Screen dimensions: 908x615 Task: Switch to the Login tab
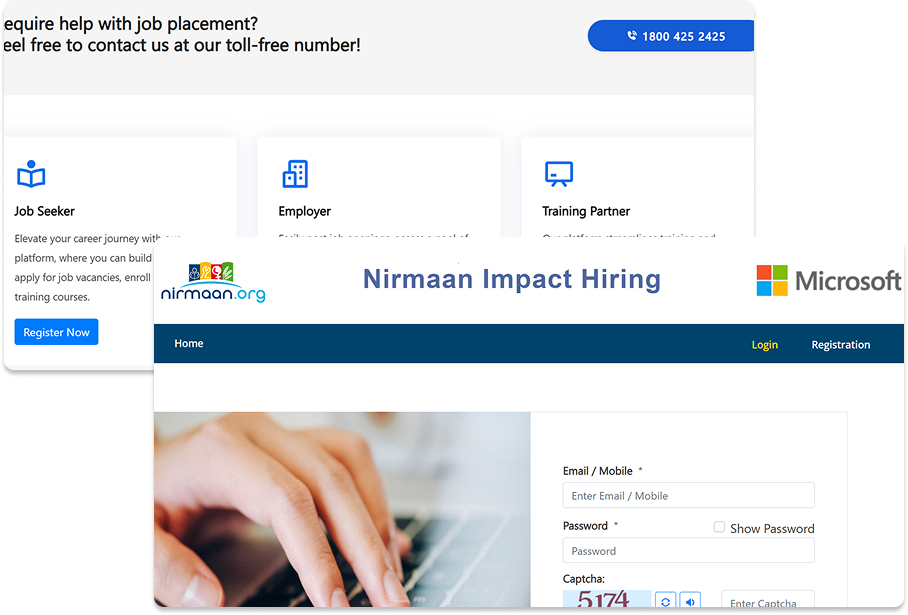coord(764,344)
